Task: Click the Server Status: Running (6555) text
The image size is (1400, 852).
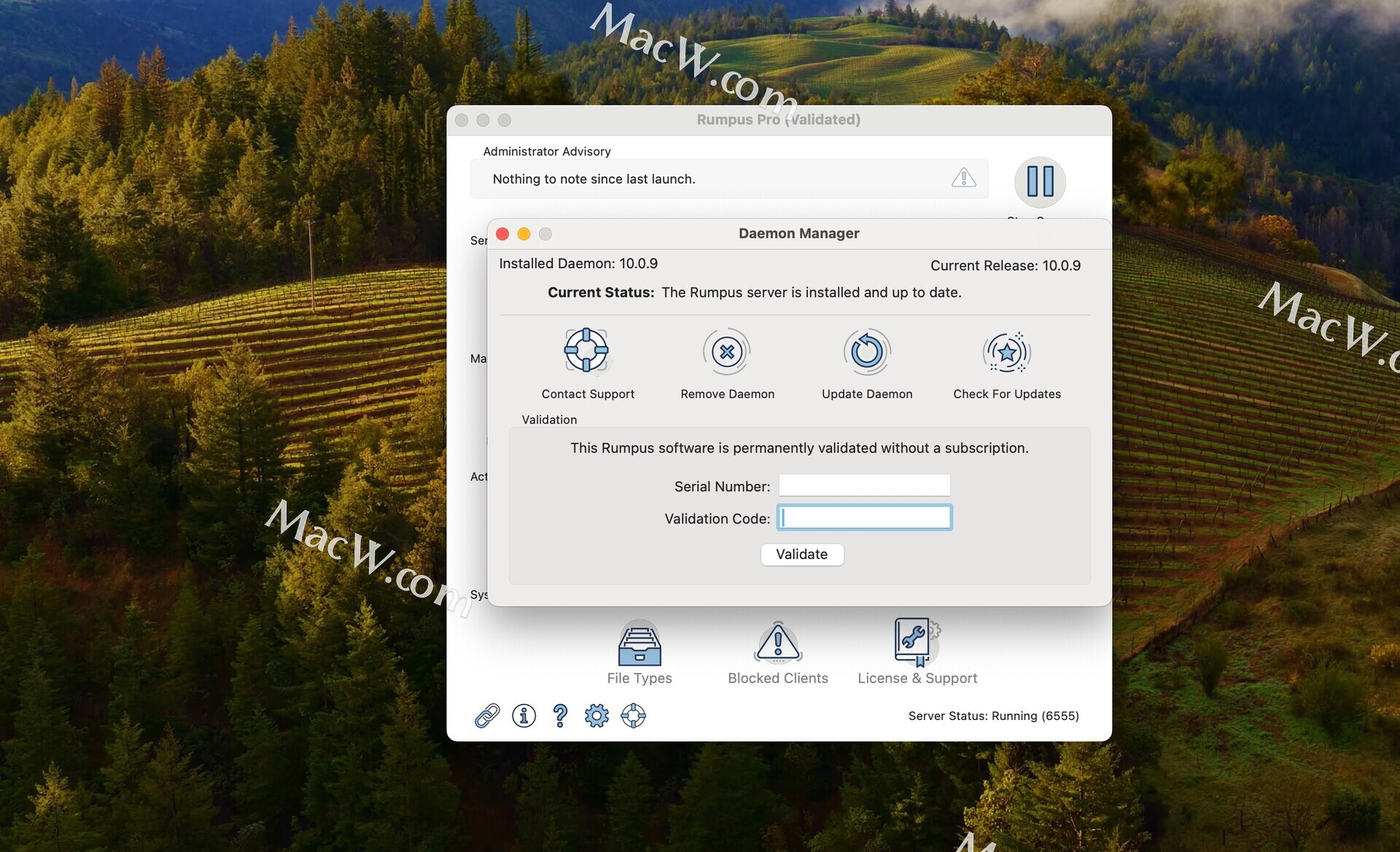Action: (993, 716)
